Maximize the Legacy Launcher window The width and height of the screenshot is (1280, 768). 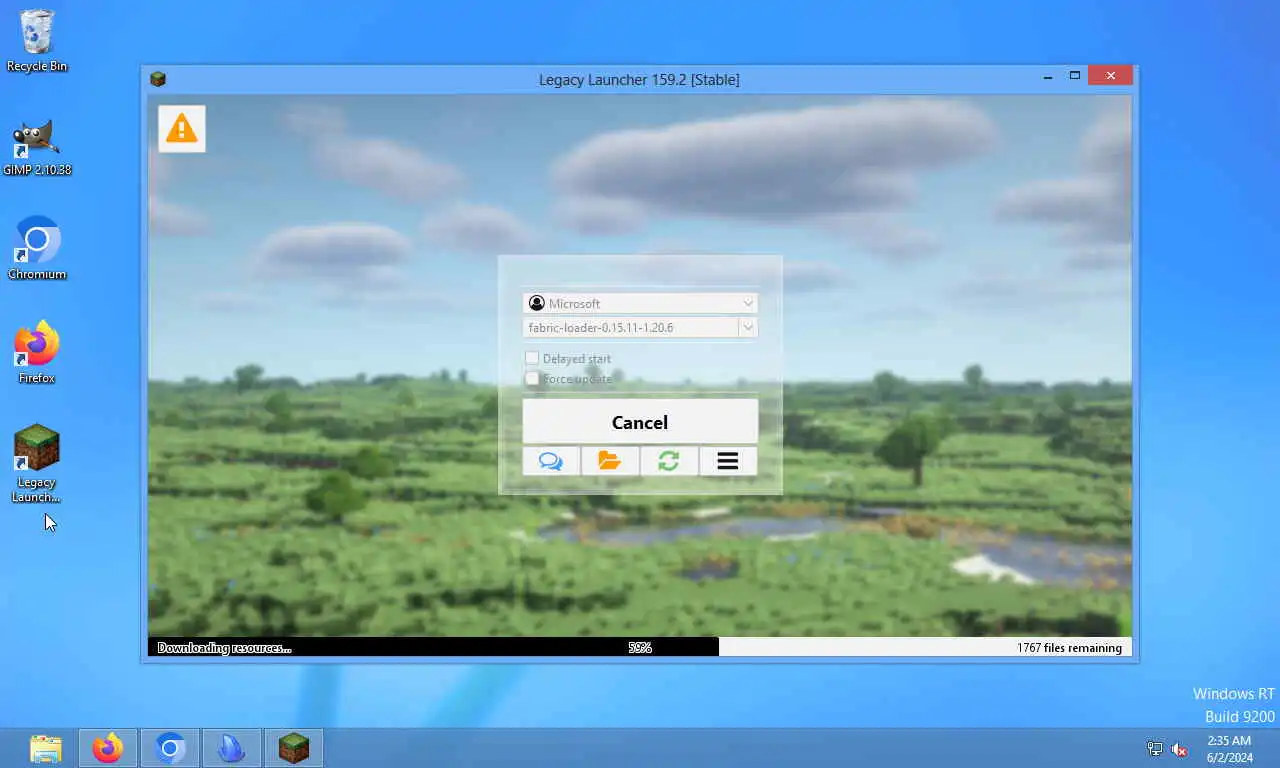tap(1075, 76)
